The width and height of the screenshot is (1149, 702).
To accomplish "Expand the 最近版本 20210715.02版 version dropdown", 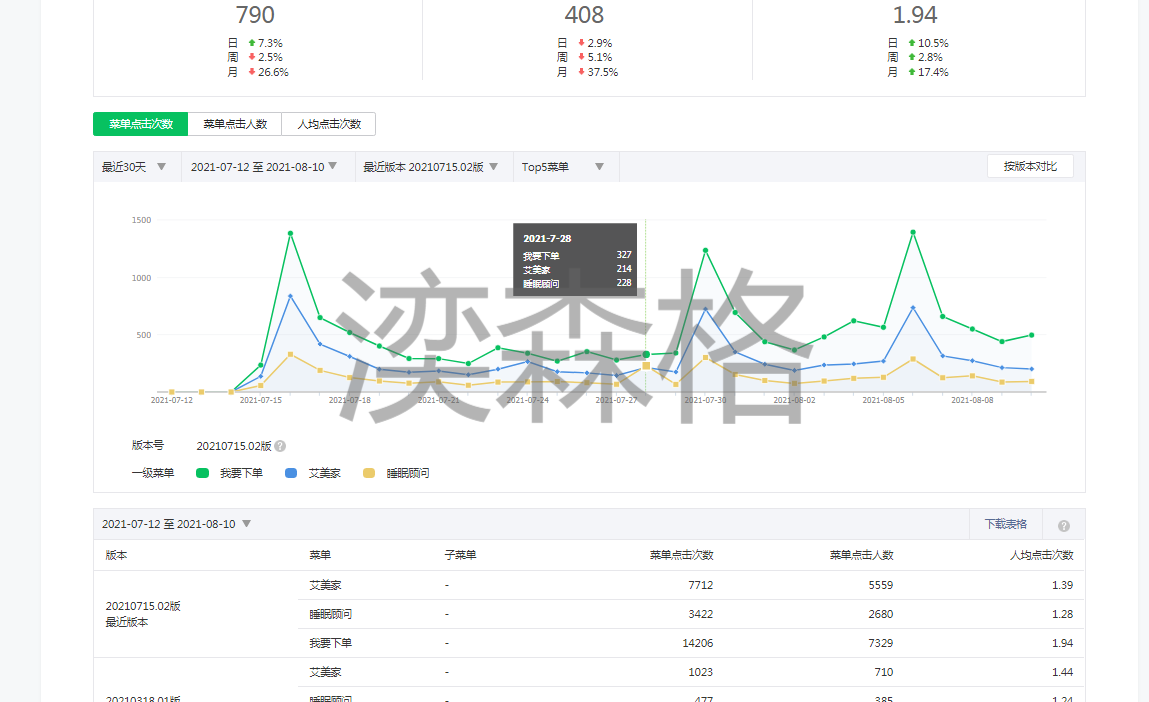I will pos(430,167).
